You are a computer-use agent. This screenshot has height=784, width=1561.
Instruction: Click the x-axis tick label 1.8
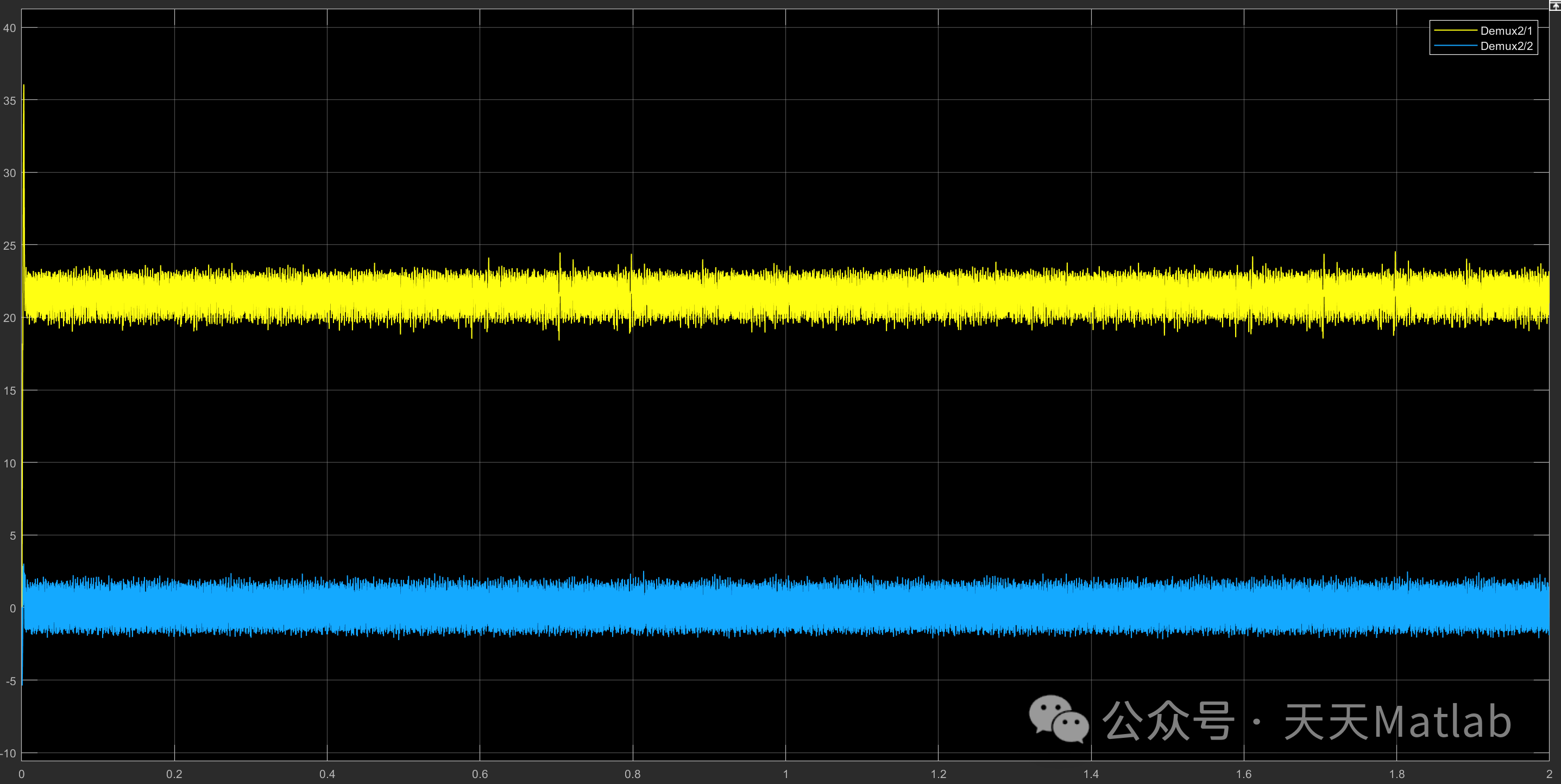pos(1397,774)
